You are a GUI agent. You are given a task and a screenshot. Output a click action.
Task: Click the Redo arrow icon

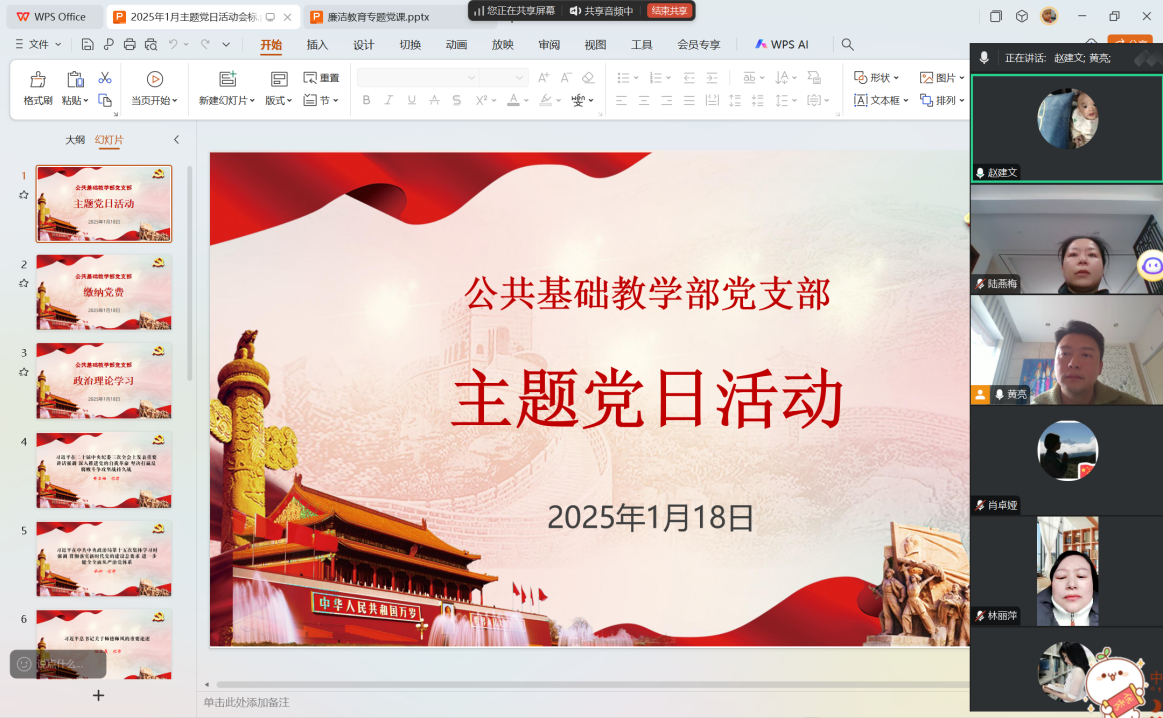pos(205,45)
